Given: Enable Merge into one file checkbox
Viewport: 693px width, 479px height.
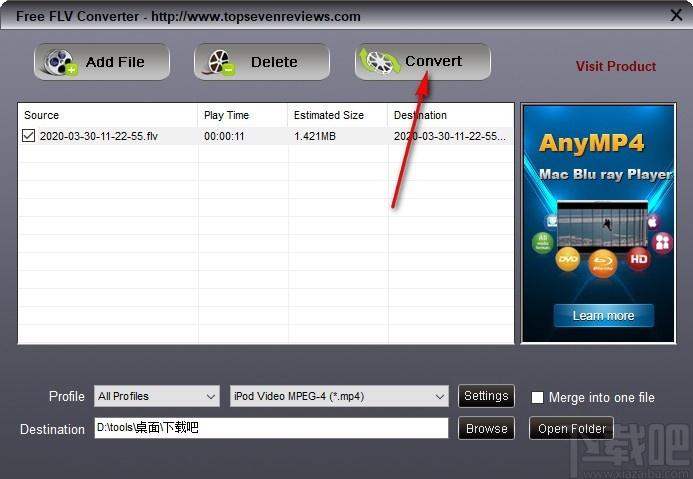Looking at the screenshot, I should (x=537, y=397).
